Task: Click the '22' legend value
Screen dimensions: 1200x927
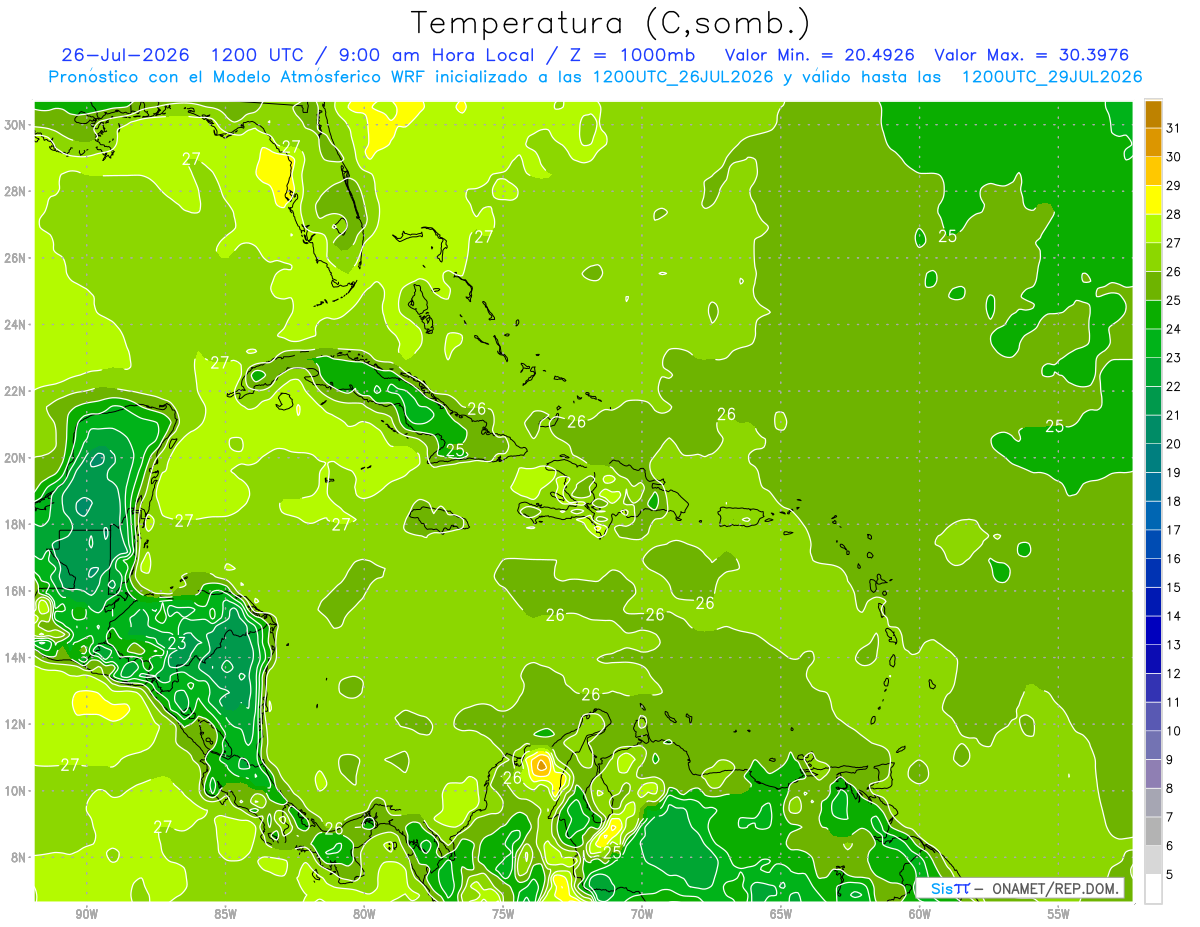Action: pos(1174,386)
